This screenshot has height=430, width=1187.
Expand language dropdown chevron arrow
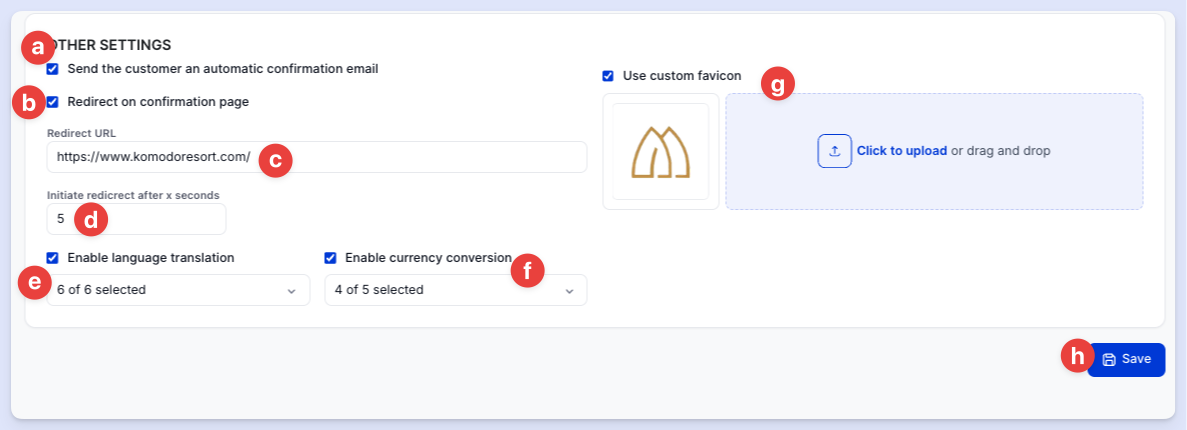pos(291,291)
